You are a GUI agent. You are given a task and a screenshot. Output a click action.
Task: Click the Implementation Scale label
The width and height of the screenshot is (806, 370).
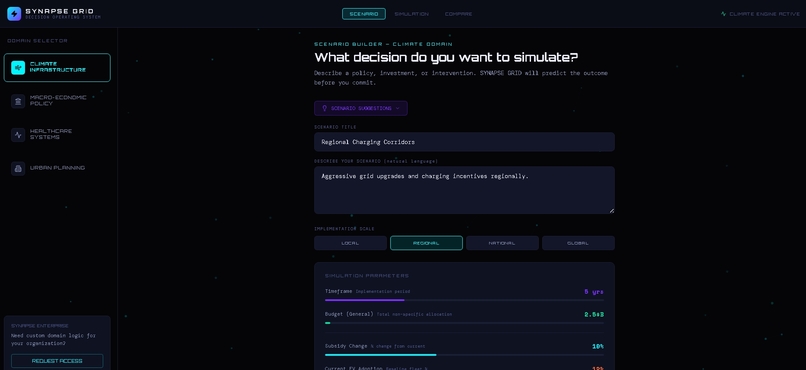pyautogui.click(x=344, y=229)
